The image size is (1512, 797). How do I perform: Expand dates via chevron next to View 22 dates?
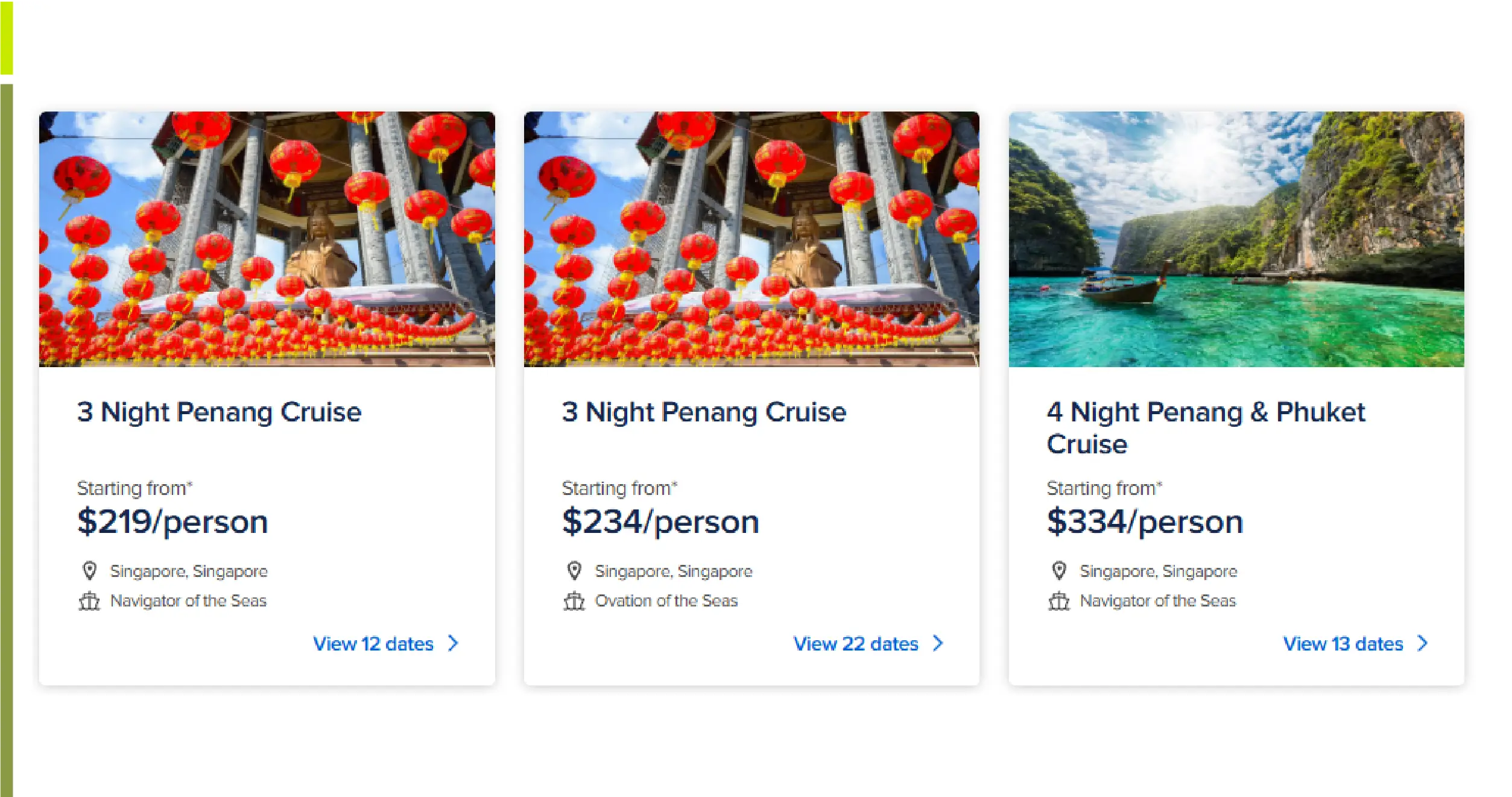[x=938, y=644]
